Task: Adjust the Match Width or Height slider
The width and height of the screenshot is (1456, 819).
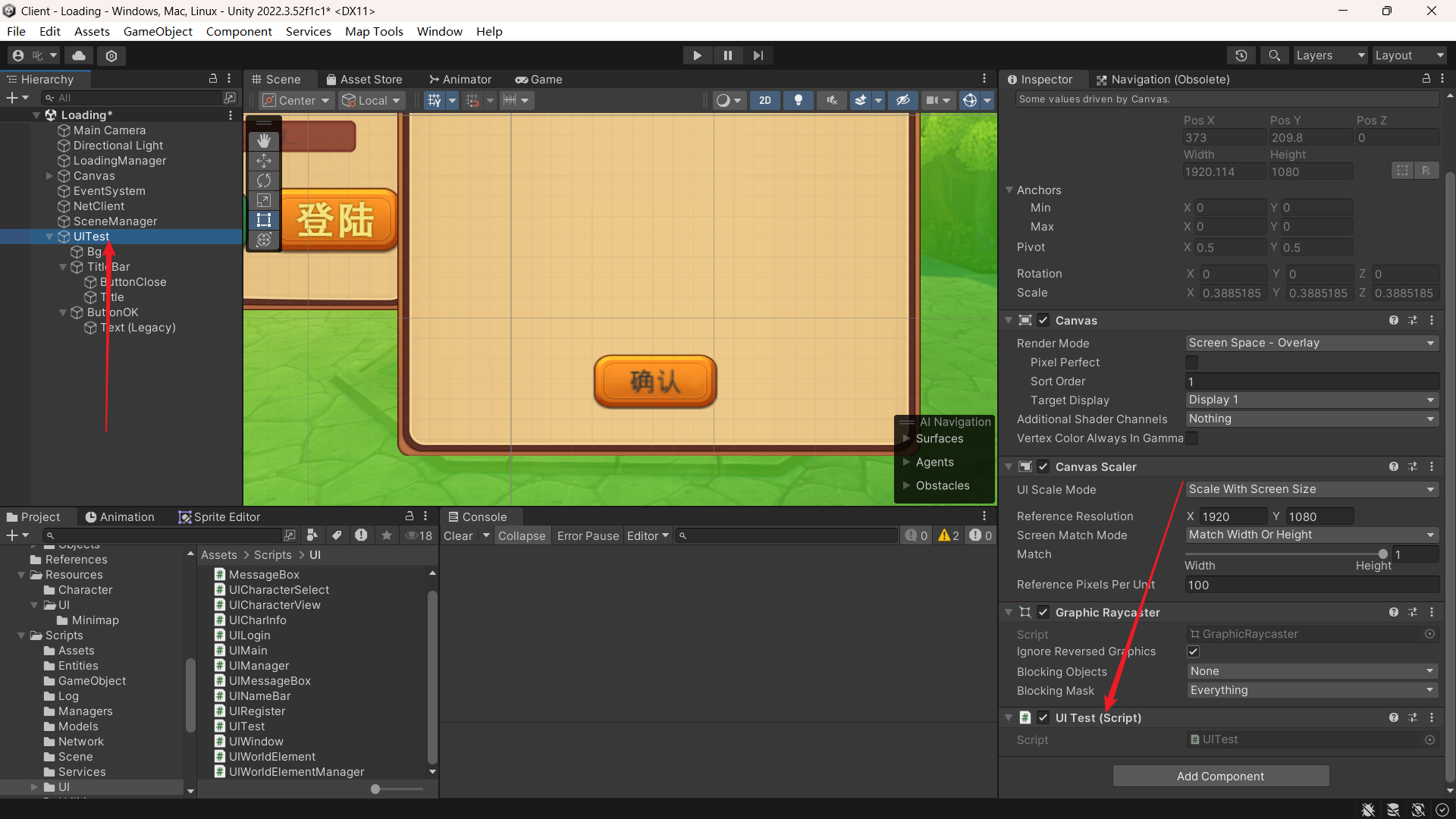Action: tap(1382, 554)
